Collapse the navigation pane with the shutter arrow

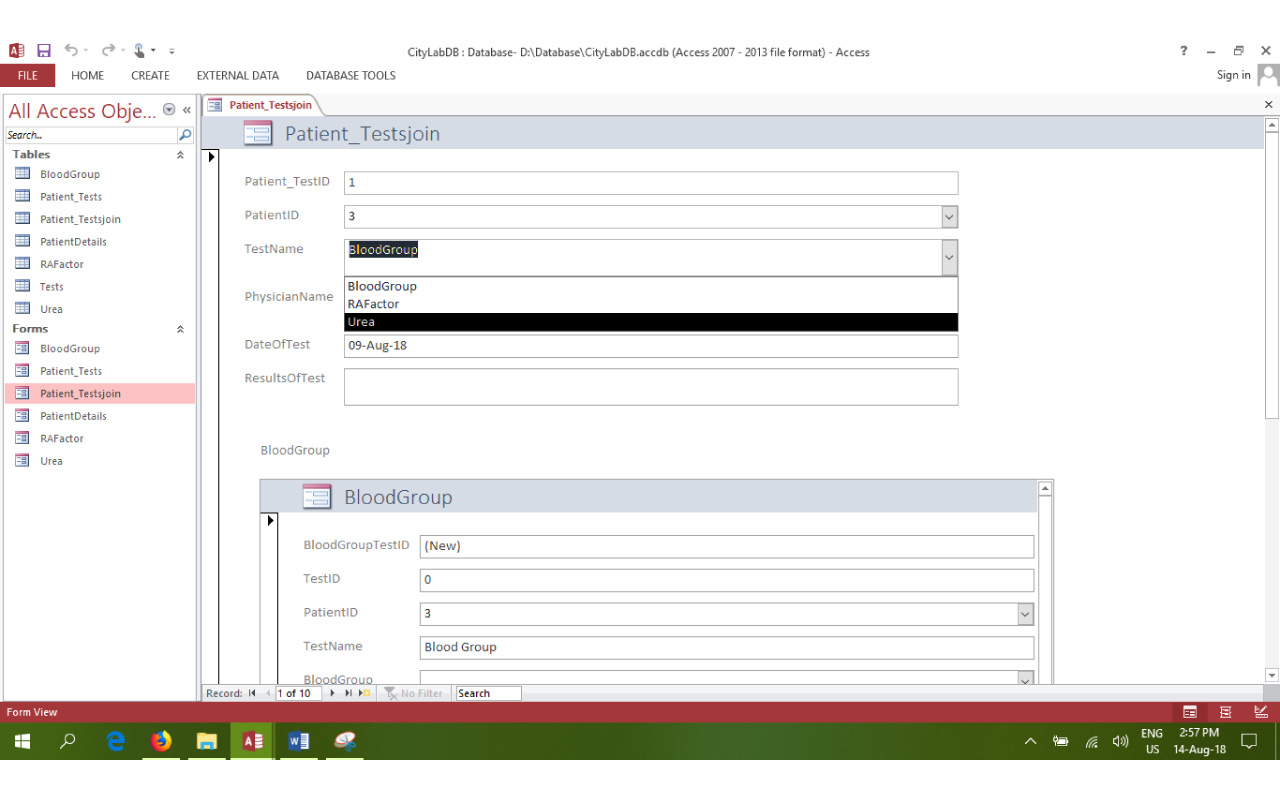pos(185,111)
